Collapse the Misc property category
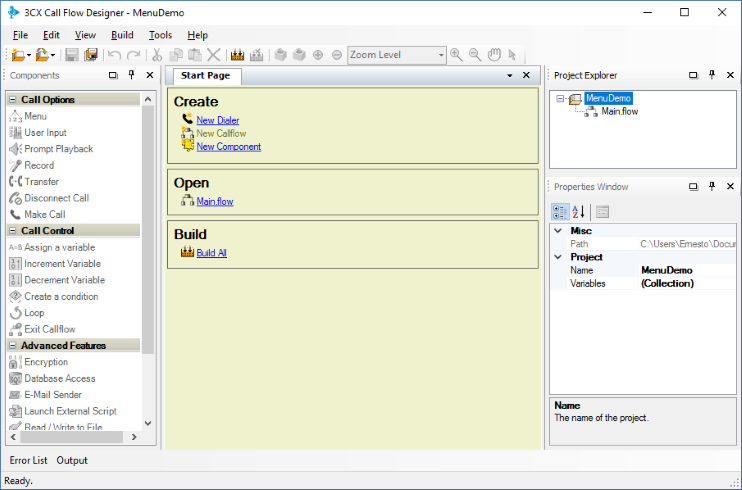The width and height of the screenshot is (742, 490). 558,231
